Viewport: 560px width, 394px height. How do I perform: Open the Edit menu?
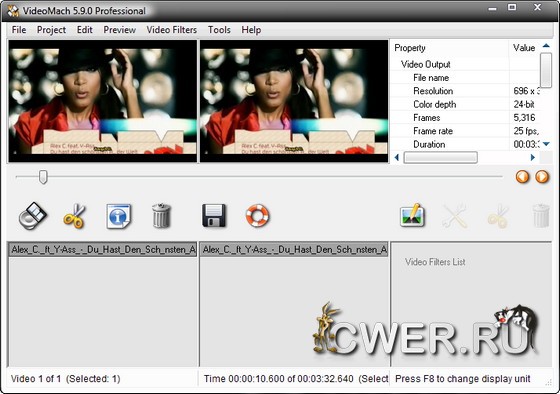[x=85, y=30]
